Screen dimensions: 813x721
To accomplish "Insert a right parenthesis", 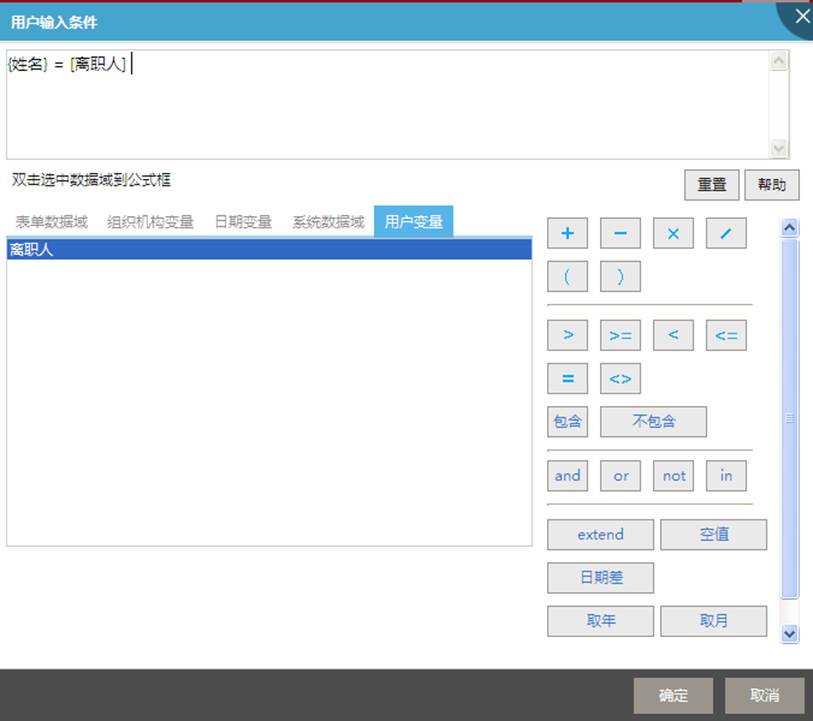I will pyautogui.click(x=620, y=277).
